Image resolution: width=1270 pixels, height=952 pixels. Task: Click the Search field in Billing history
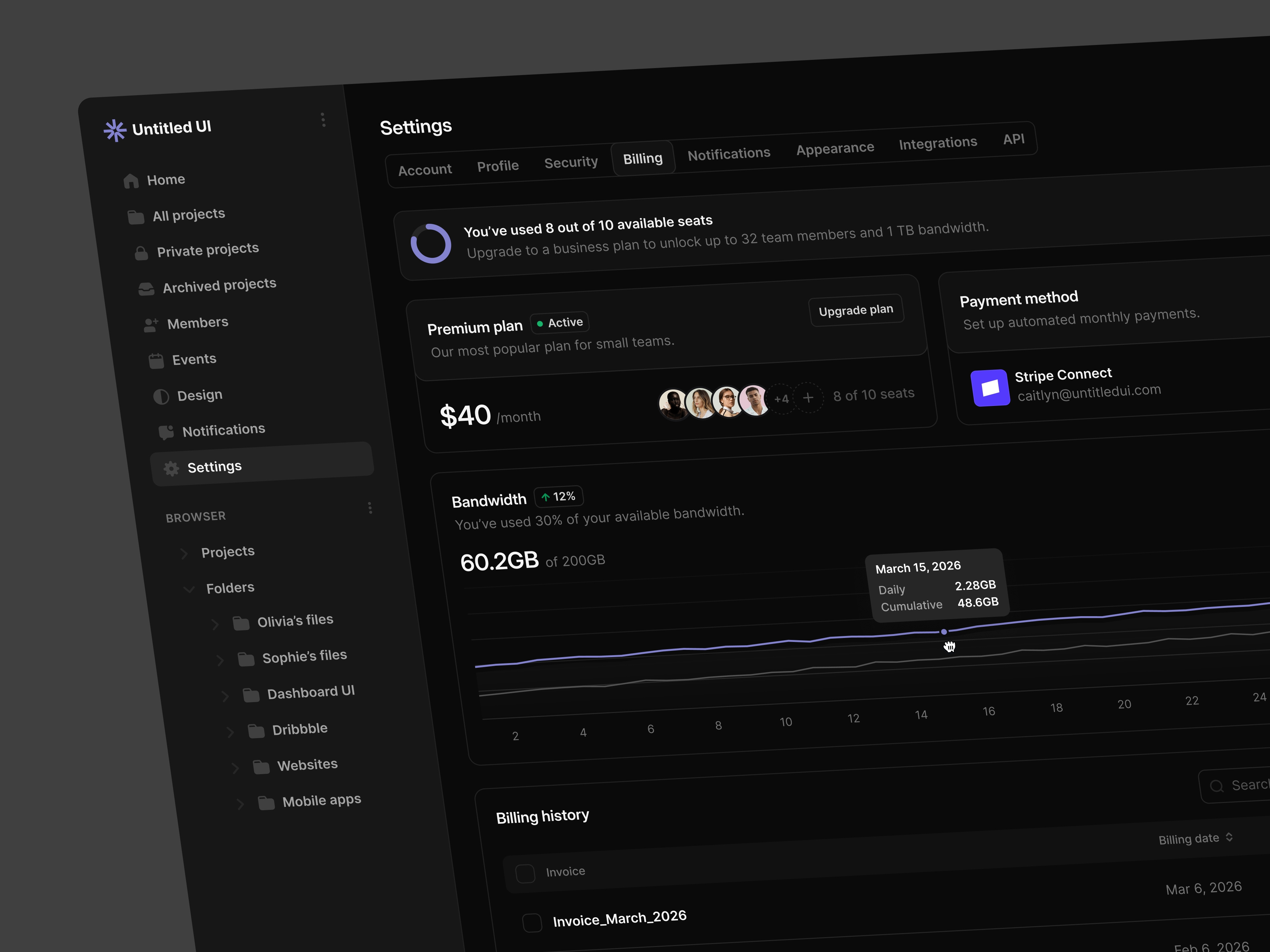(1234, 785)
